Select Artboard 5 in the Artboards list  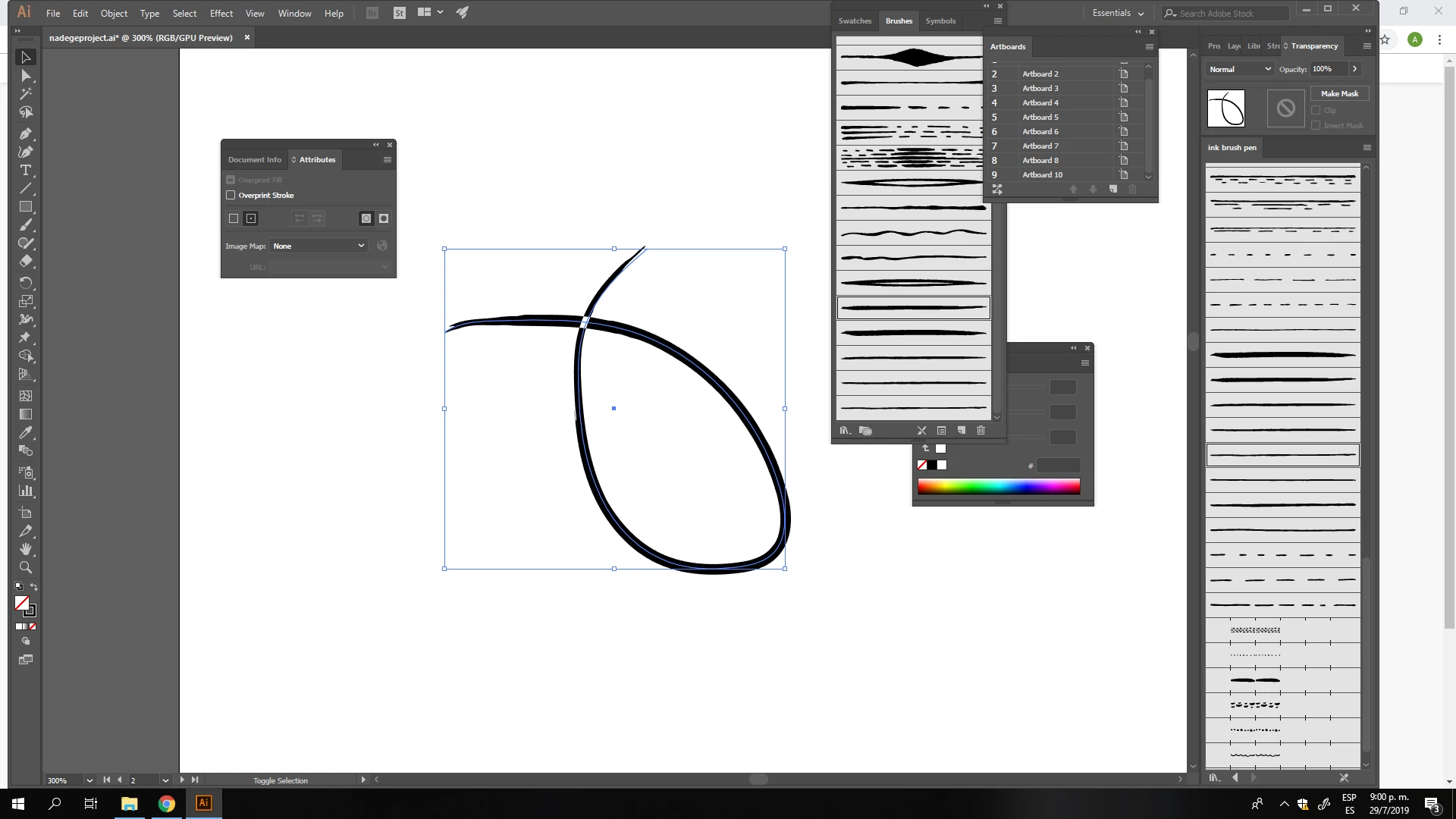coord(1040,117)
